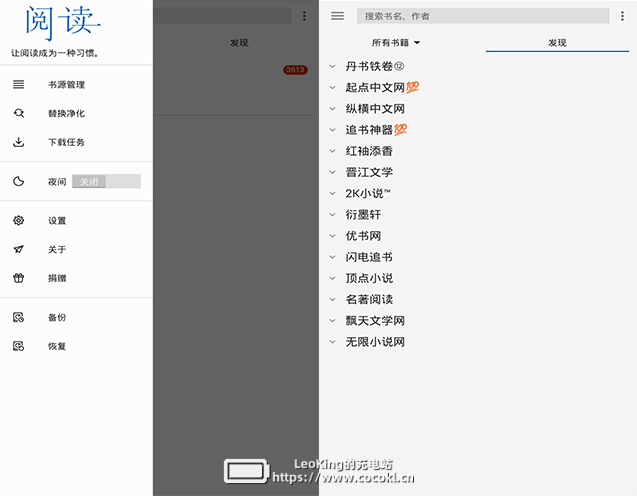Click the backup icon in drawer
This screenshot has height=496, width=637.
[18, 317]
